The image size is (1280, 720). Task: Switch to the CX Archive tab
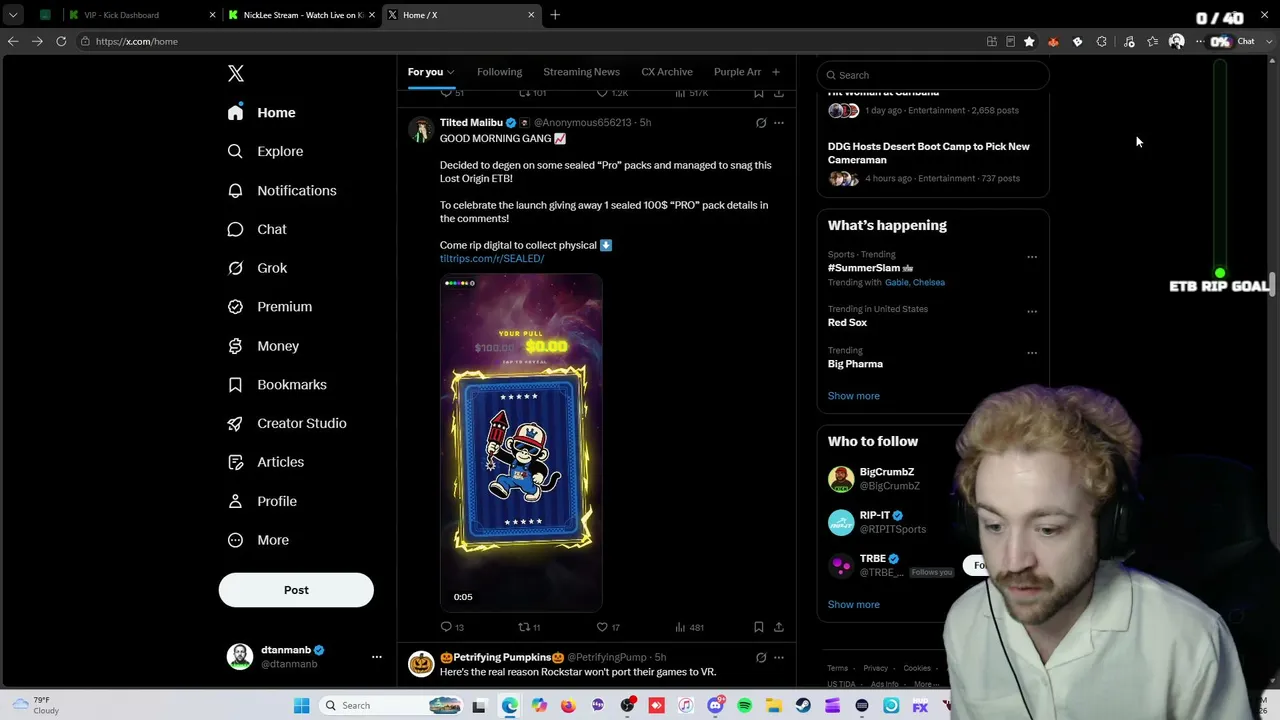click(667, 72)
